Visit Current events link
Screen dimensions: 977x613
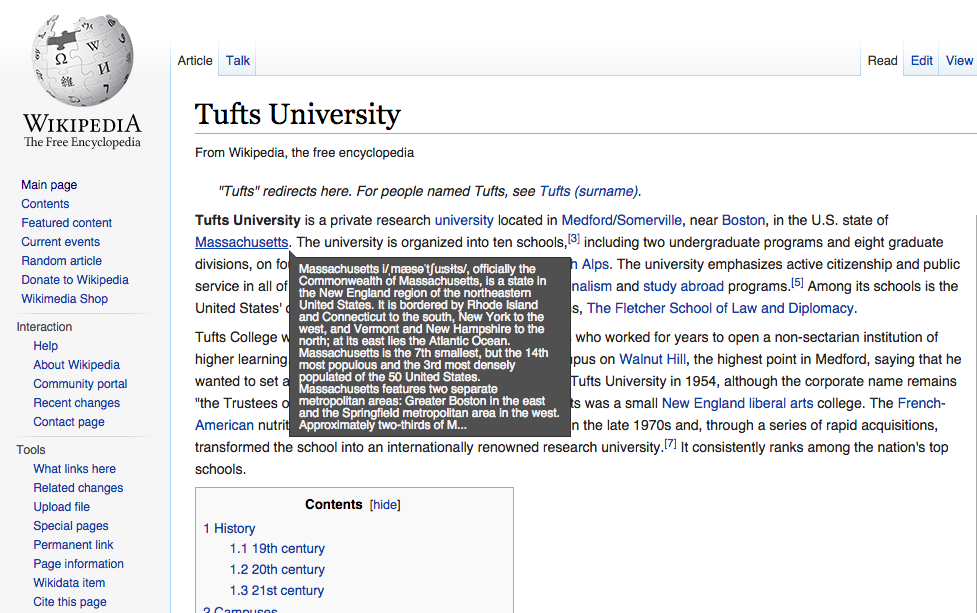pos(60,242)
